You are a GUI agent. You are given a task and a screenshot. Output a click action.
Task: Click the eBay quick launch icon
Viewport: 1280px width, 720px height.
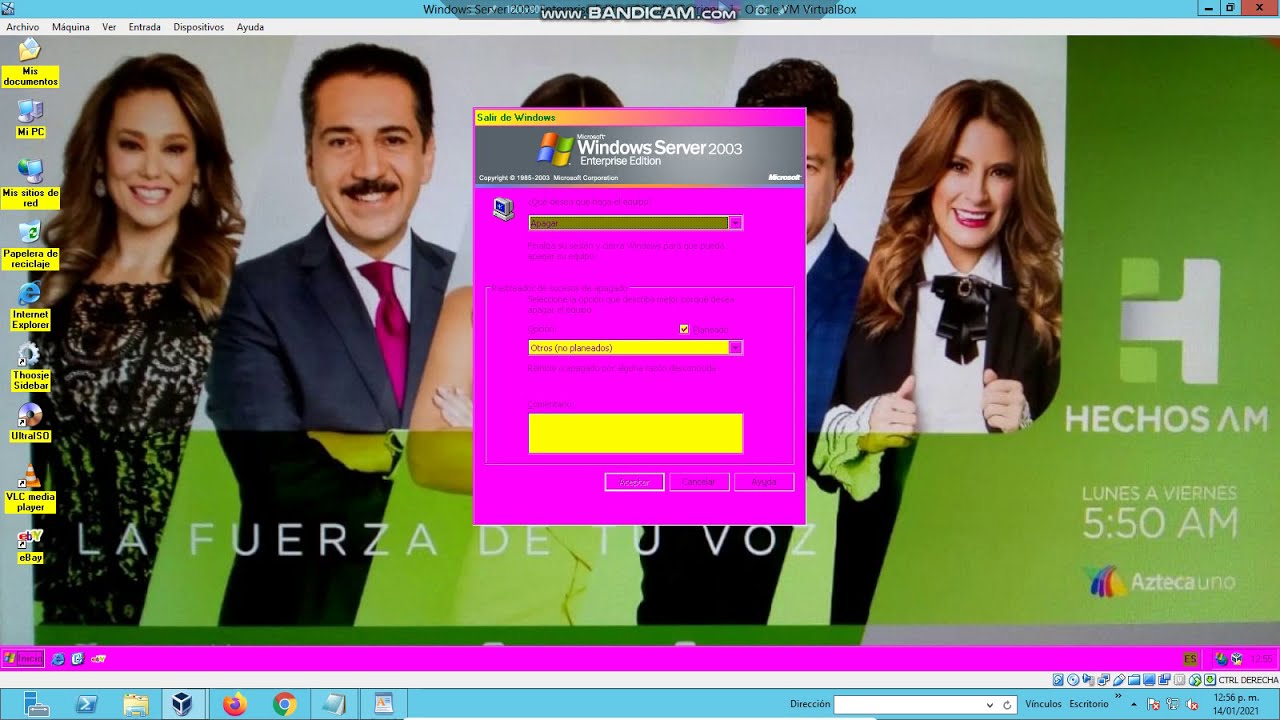(98, 659)
